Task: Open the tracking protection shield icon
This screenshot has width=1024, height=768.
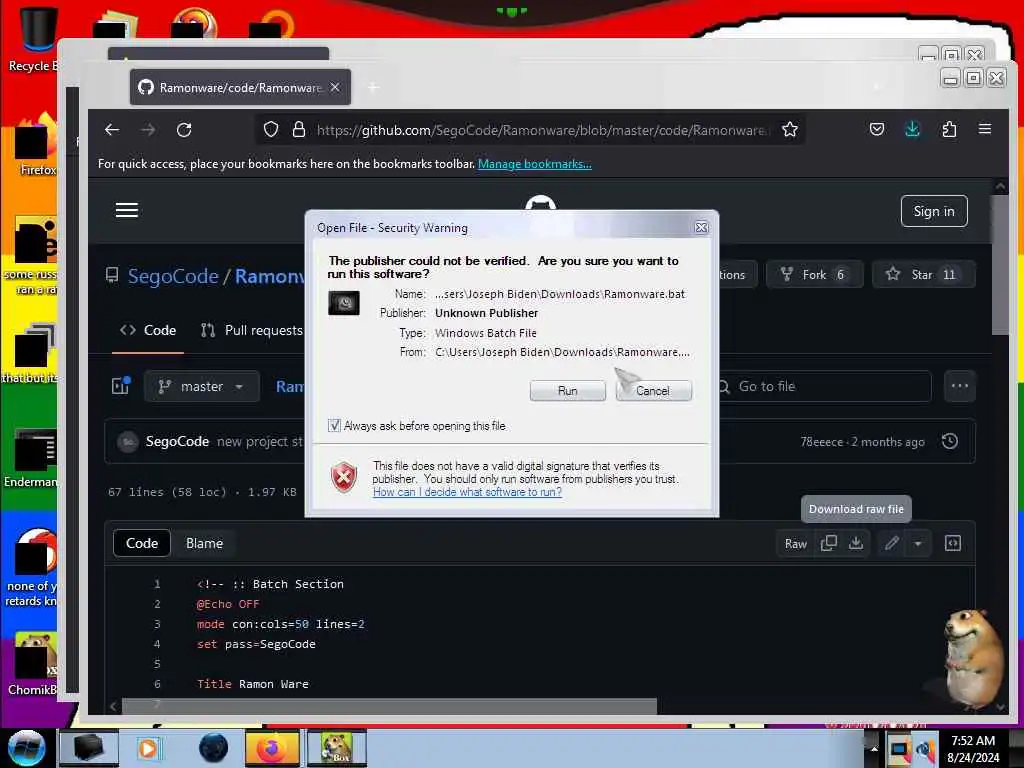Action: [271, 129]
